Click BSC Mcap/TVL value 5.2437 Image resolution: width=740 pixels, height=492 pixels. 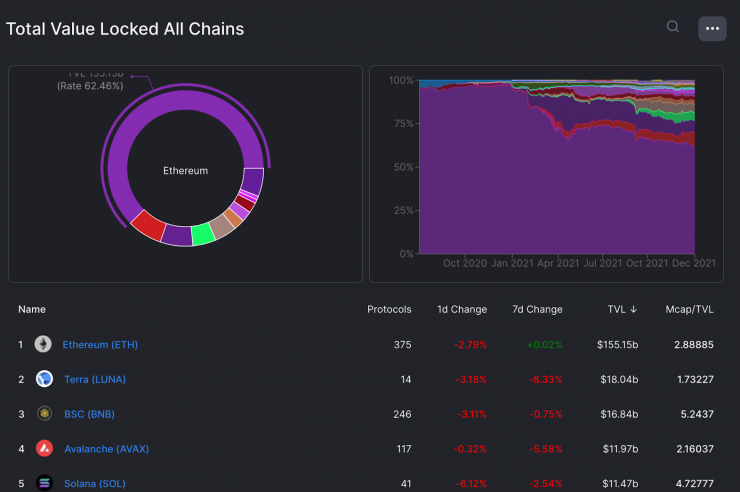click(697, 414)
